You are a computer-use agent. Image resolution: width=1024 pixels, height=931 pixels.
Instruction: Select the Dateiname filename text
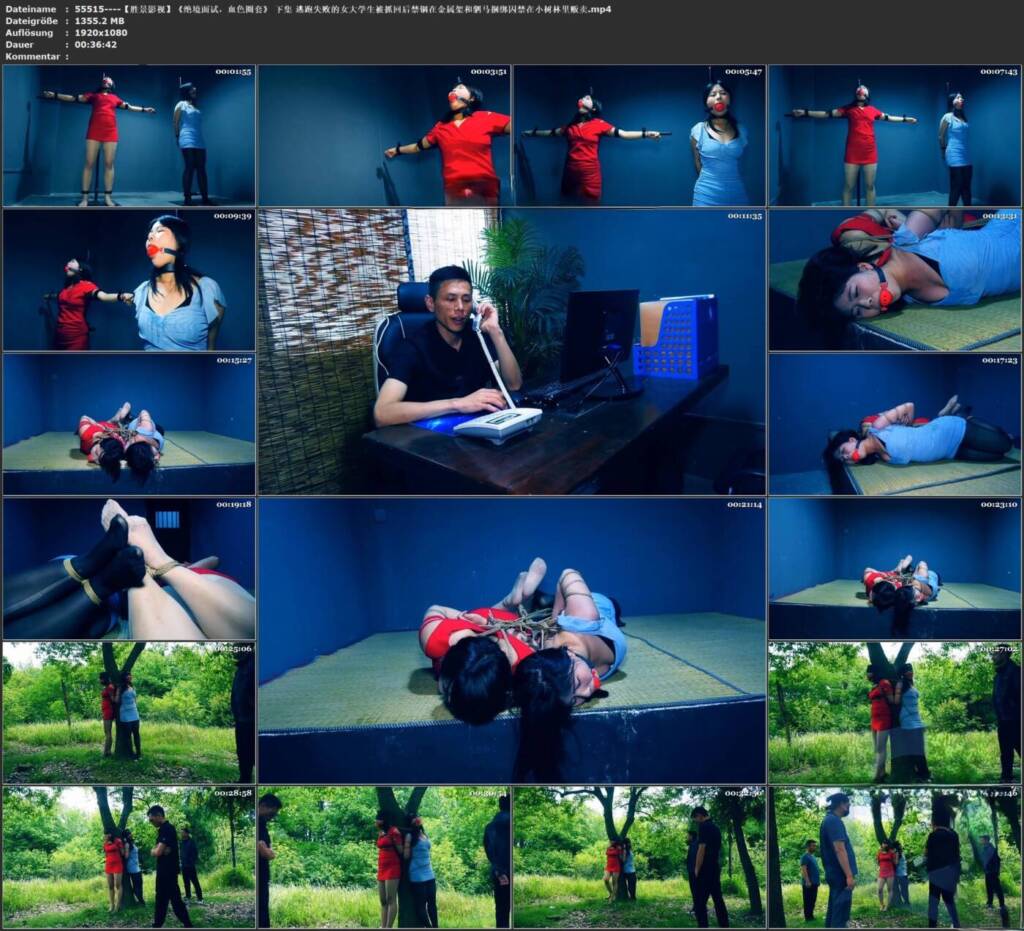coord(343,9)
